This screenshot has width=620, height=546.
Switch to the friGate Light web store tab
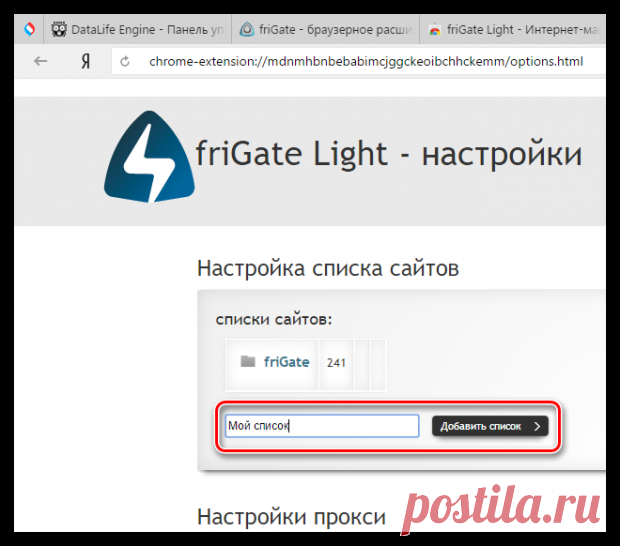513,29
